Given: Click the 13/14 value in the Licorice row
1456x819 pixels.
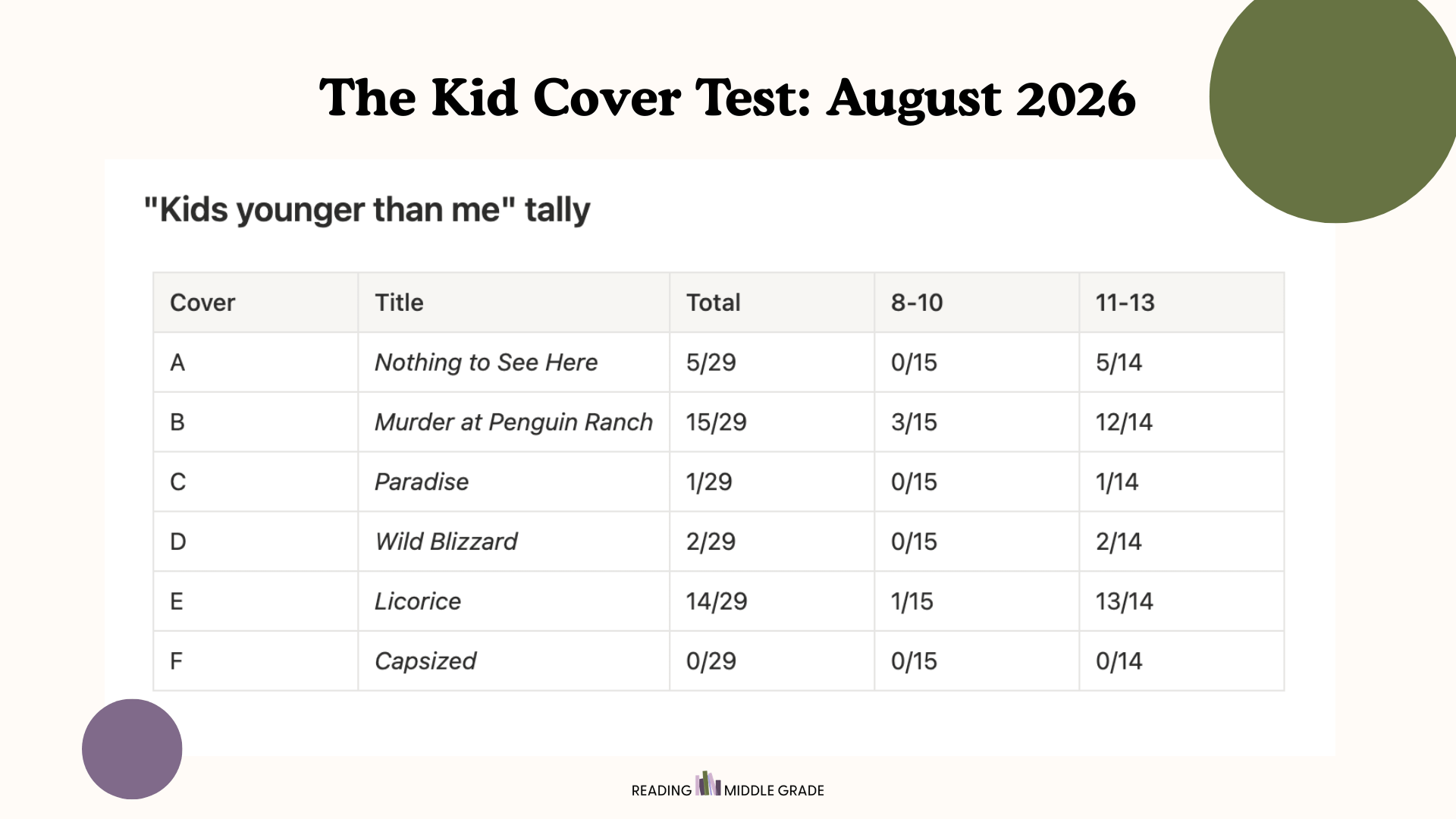Looking at the screenshot, I should click(1124, 601).
